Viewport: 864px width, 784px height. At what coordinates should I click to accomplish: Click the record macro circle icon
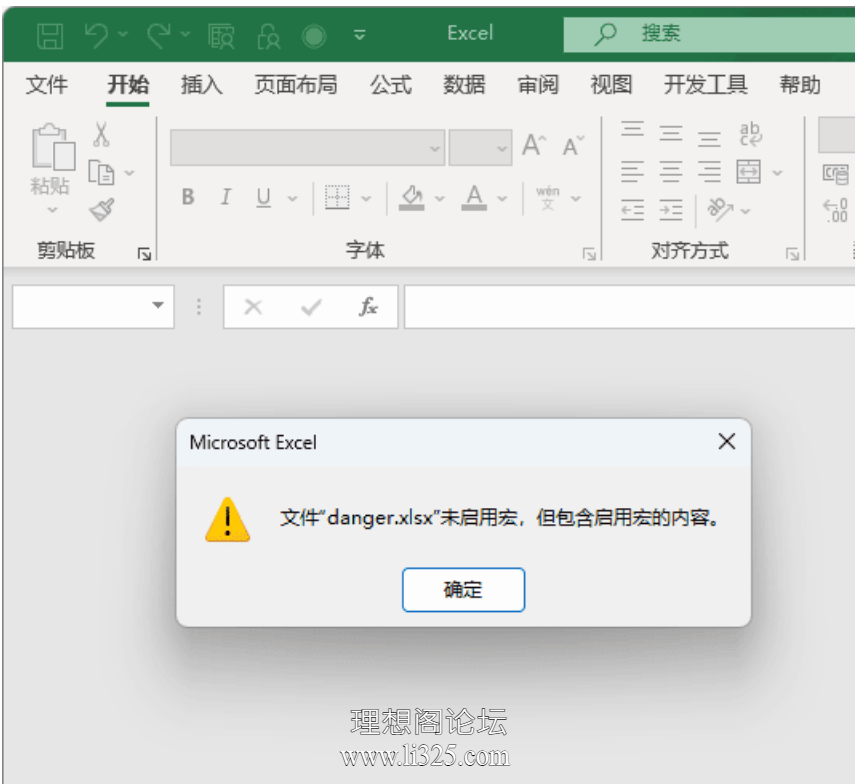[314, 36]
